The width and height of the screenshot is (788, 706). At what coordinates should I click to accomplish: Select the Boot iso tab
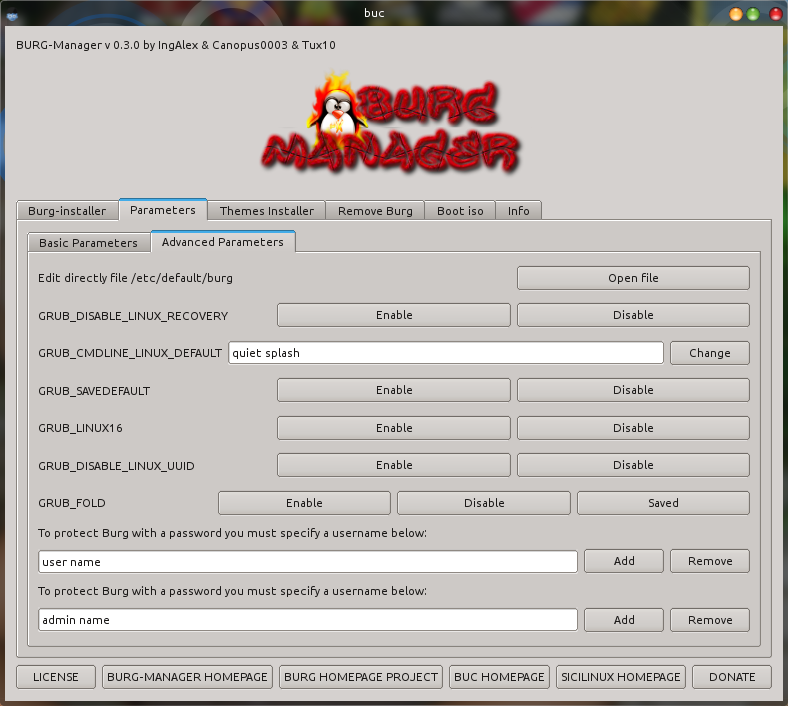click(460, 211)
